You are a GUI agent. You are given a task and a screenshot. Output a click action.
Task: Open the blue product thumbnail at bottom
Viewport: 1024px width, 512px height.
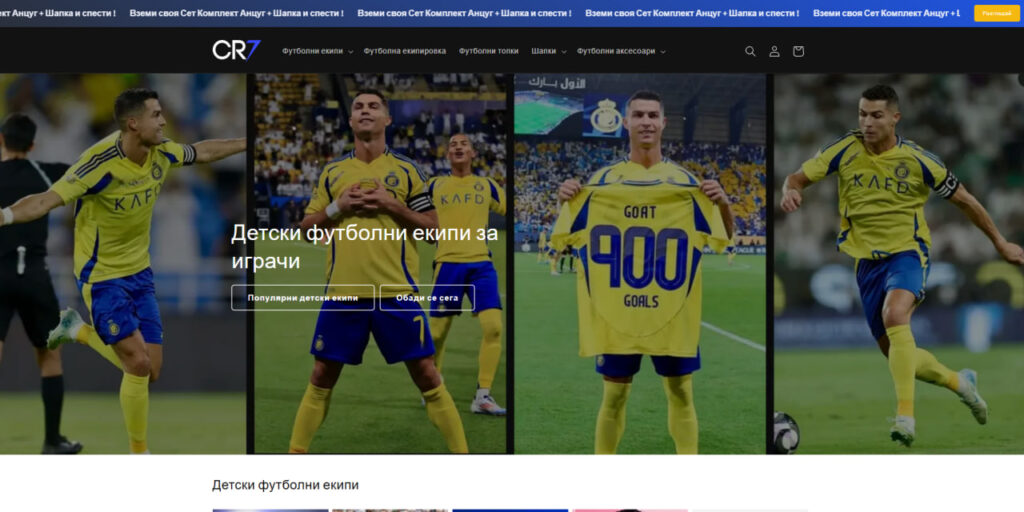coord(510,510)
